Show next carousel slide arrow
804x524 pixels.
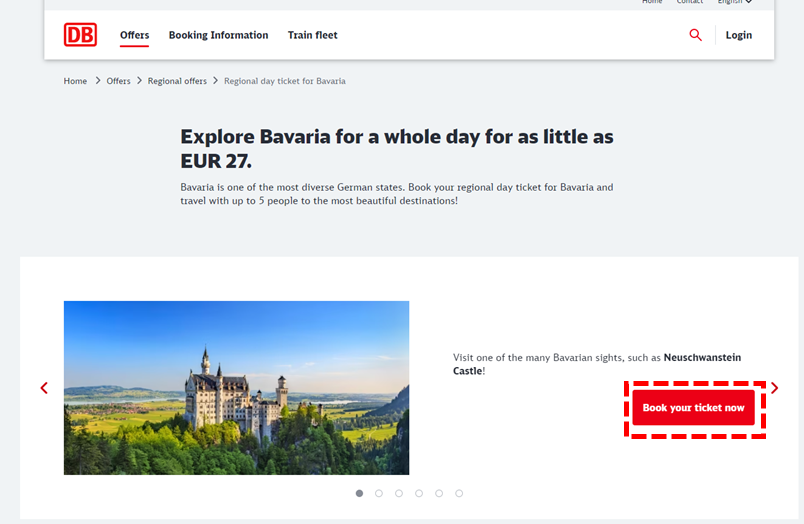tap(774, 388)
